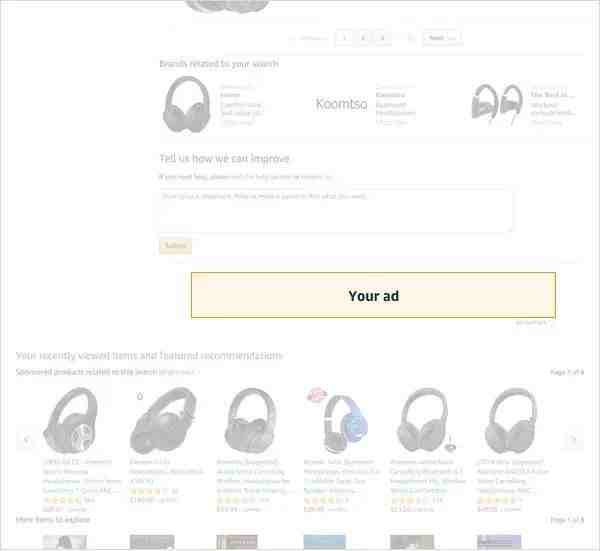Click the carousel left arrow icon
This screenshot has width=600, height=551.
[x=26, y=440]
